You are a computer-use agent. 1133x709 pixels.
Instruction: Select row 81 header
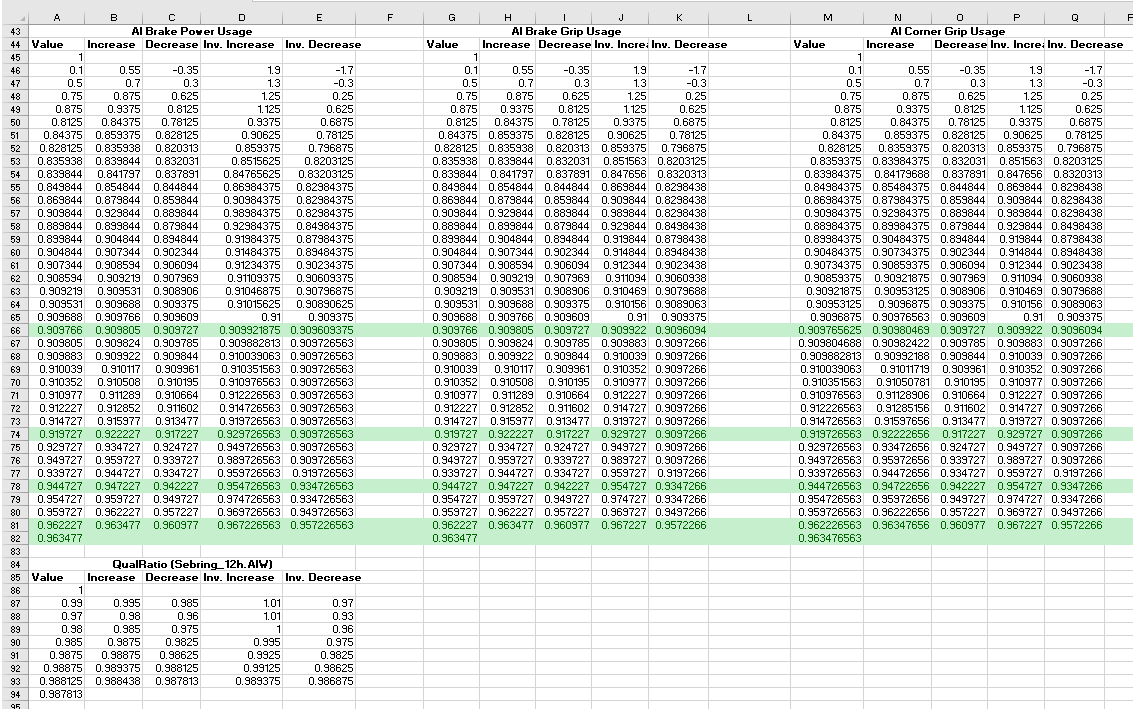tap(14, 525)
